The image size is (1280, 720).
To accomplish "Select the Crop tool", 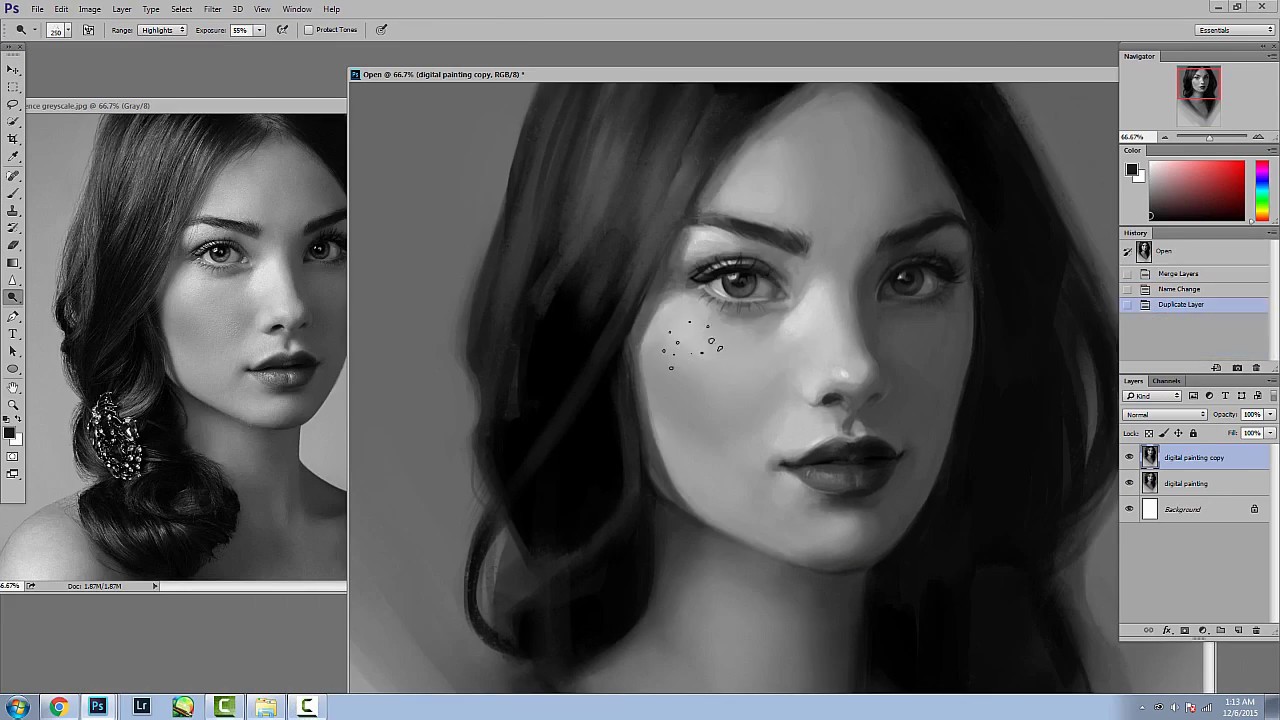I will (13, 139).
